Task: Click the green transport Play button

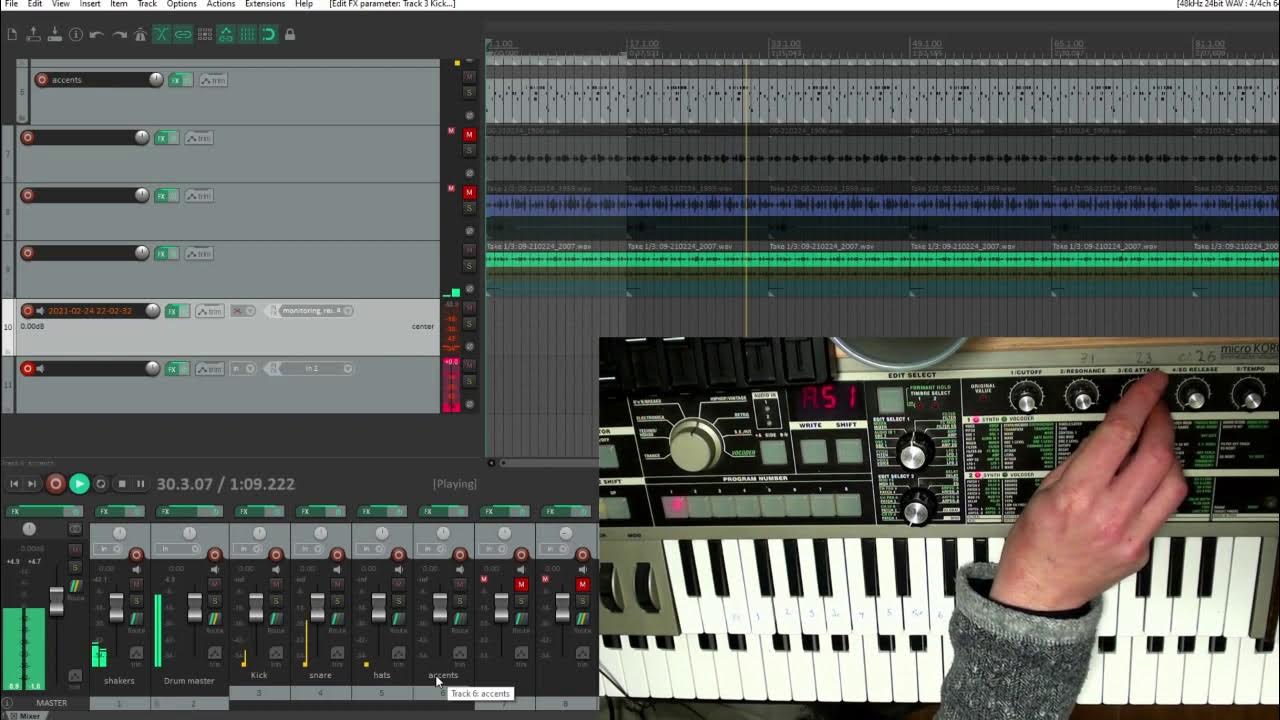Action: 79,484
